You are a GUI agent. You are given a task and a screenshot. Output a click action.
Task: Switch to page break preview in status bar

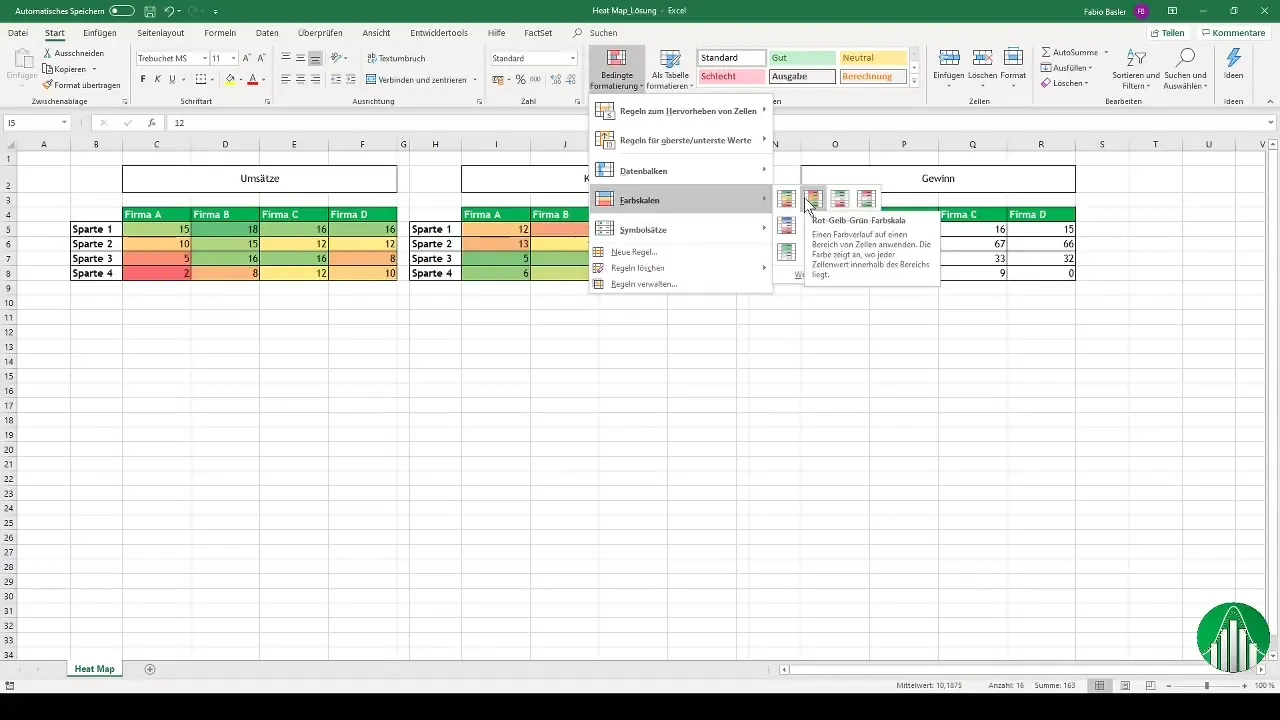click(1150, 686)
